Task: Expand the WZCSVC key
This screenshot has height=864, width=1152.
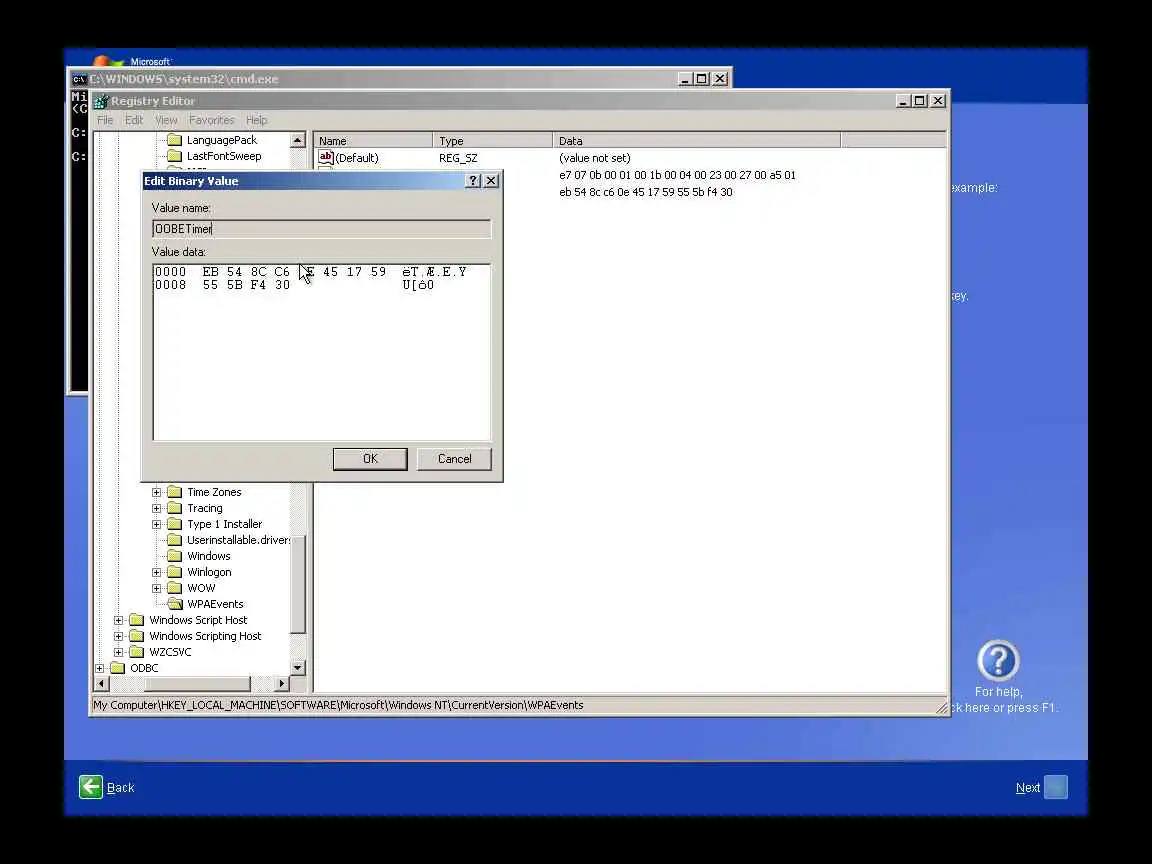Action: pos(118,652)
